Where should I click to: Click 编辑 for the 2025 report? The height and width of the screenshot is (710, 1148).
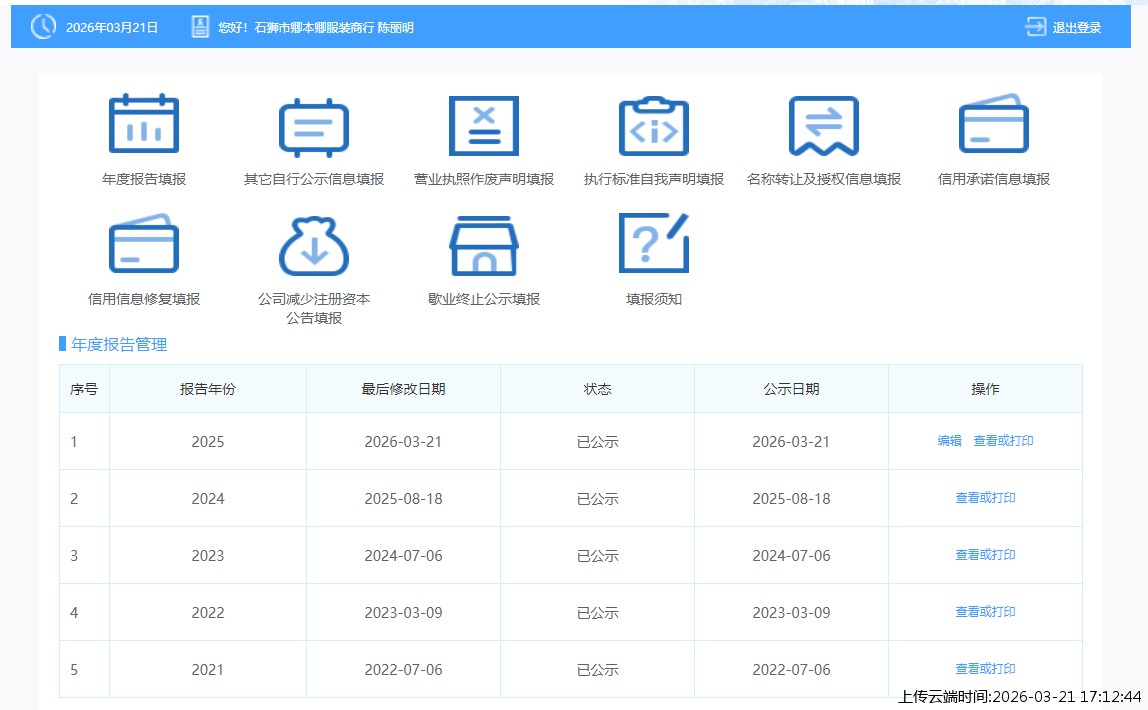coord(949,441)
